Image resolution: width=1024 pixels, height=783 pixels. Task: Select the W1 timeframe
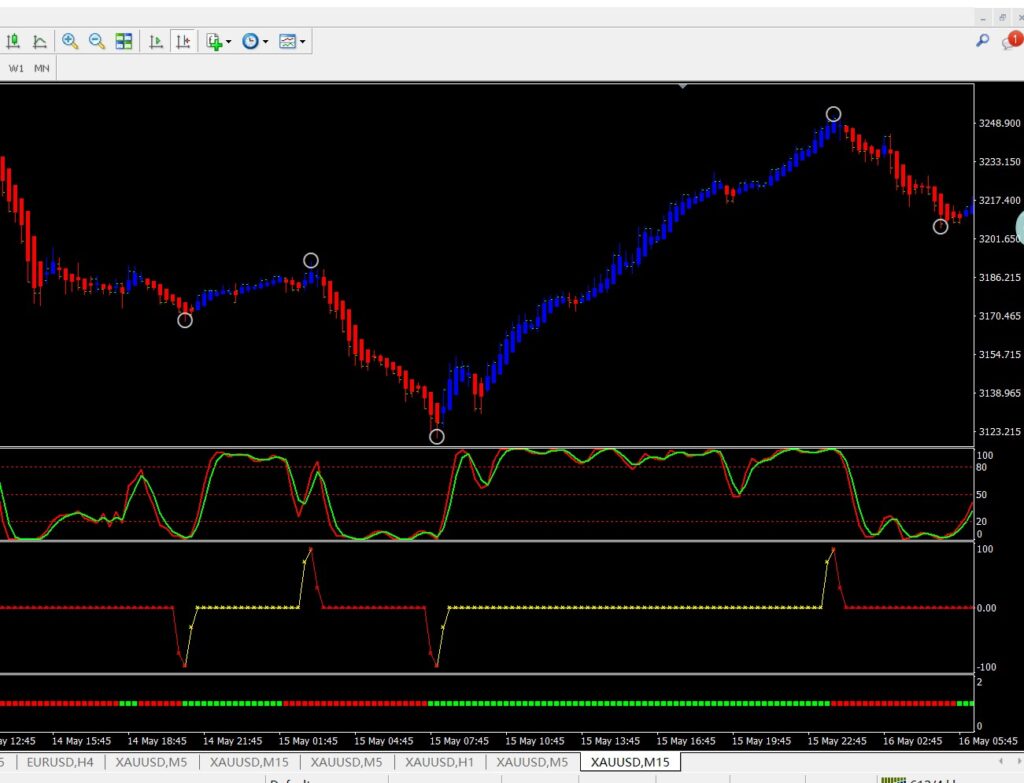point(16,69)
